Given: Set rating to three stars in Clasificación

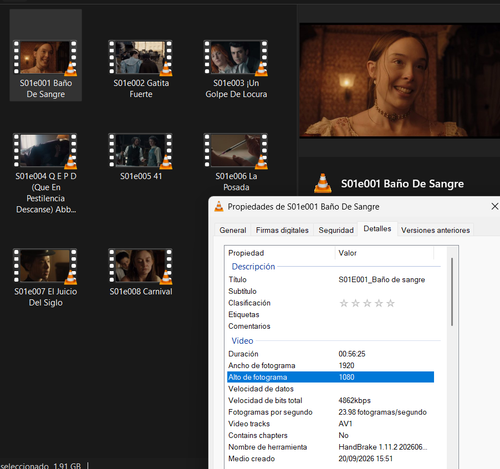Looking at the screenshot, I should tap(367, 303).
